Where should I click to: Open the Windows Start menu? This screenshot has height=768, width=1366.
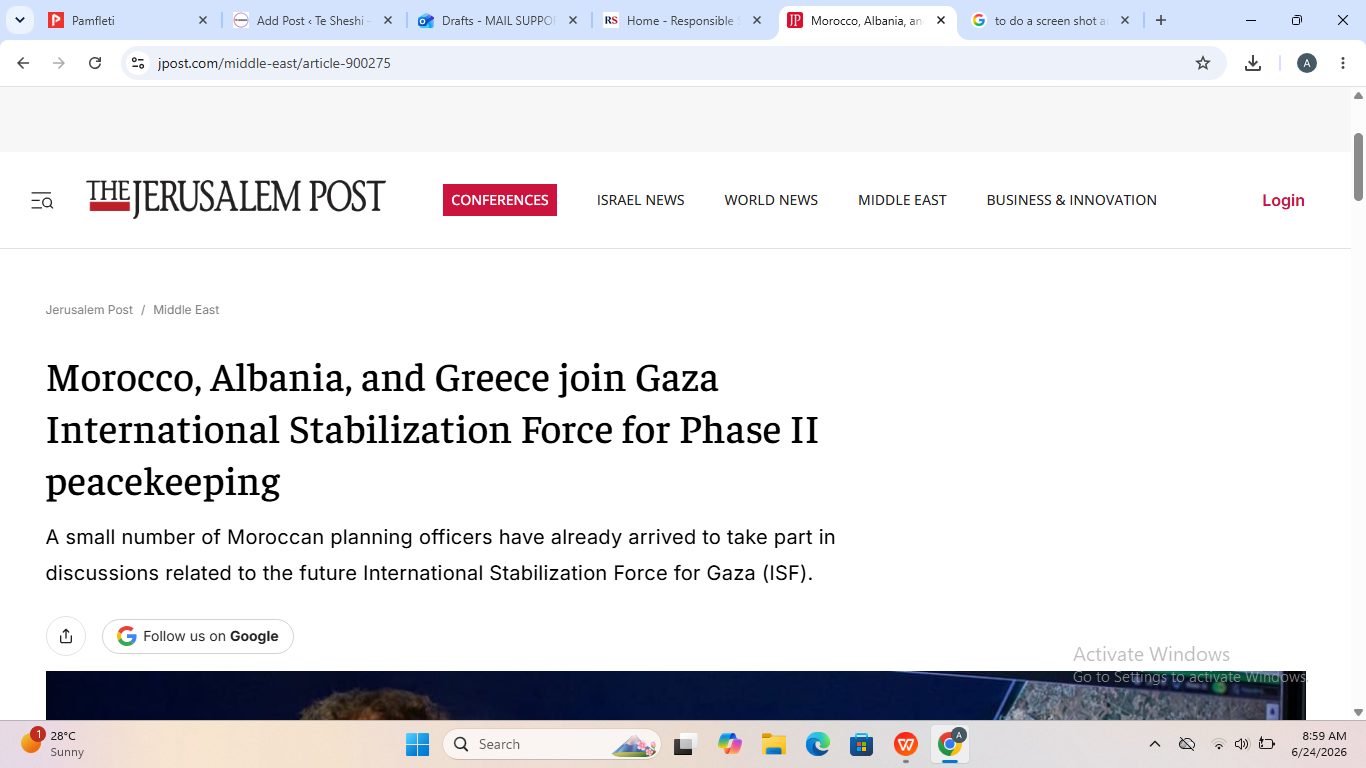pos(417,744)
